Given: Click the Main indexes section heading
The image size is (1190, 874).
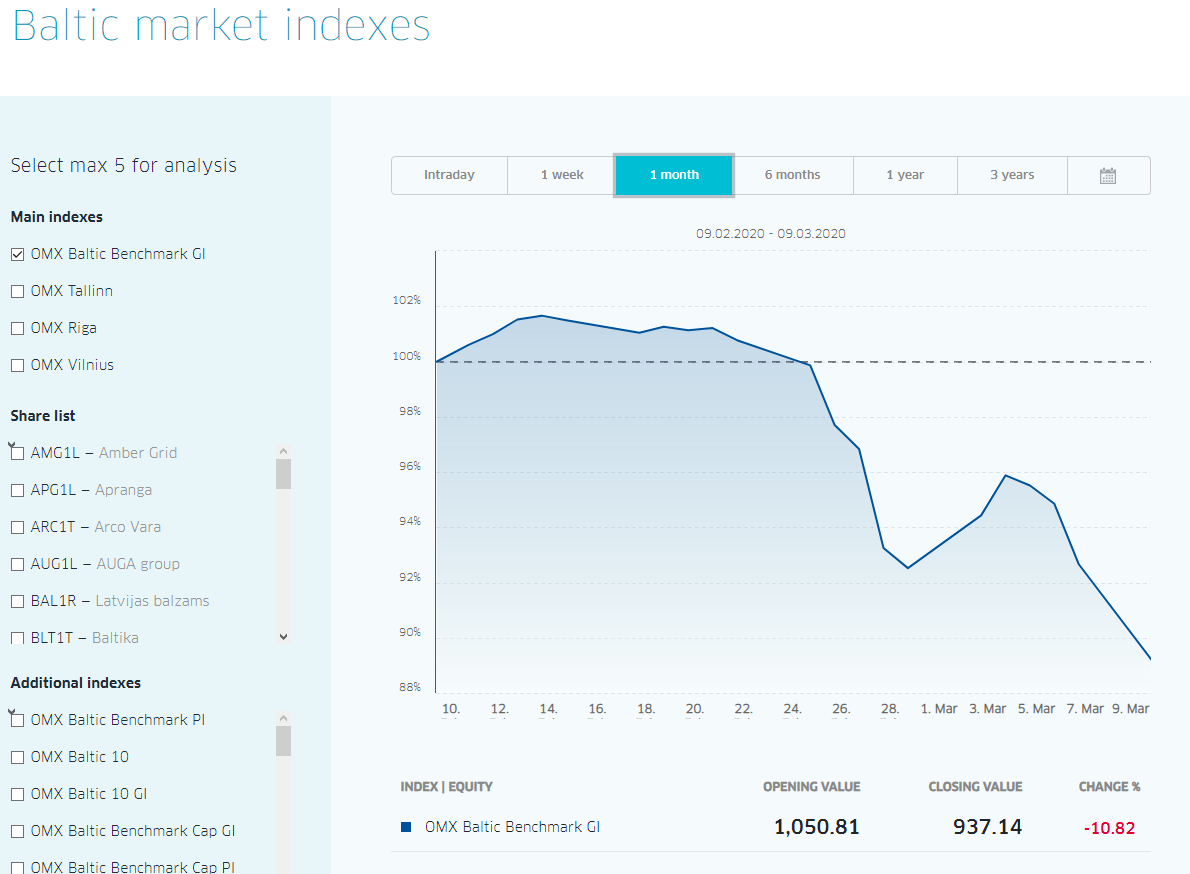Looking at the screenshot, I should coord(56,217).
